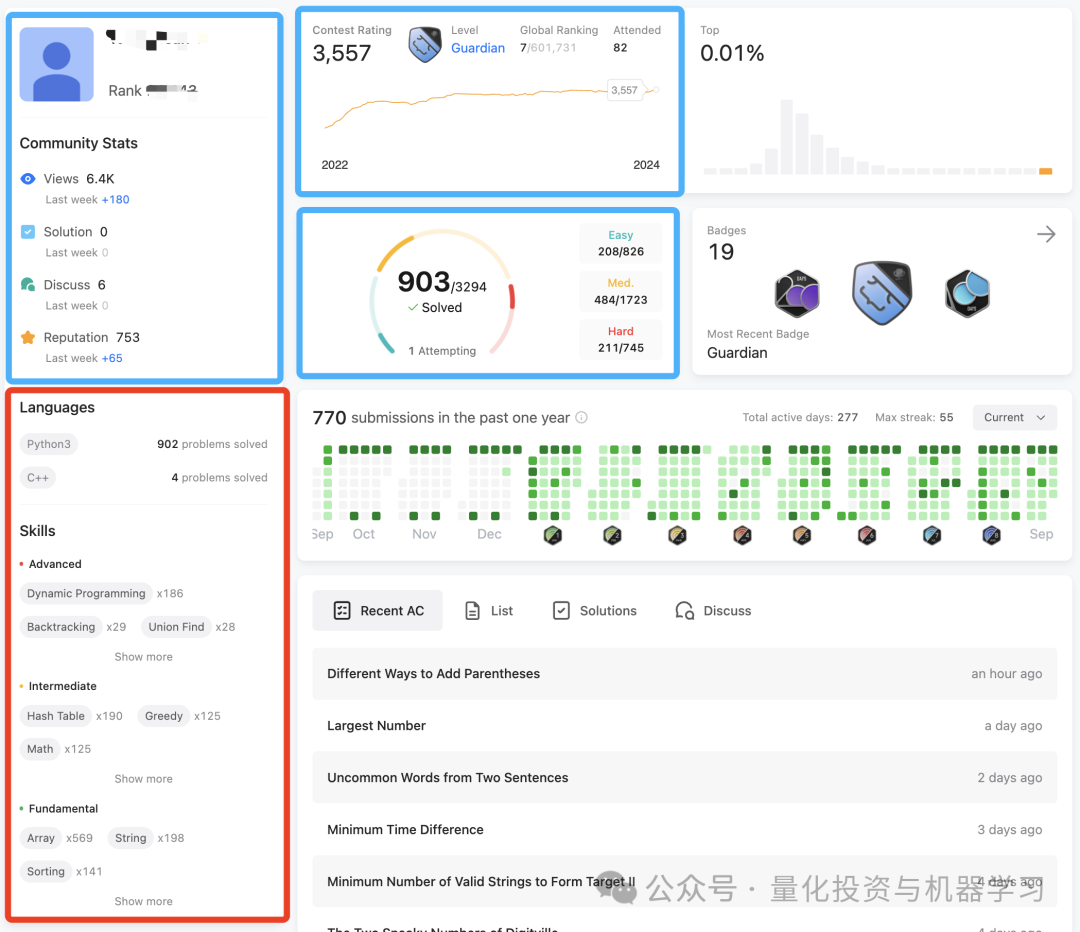Click the monthly badge numbered 4

coord(742,535)
